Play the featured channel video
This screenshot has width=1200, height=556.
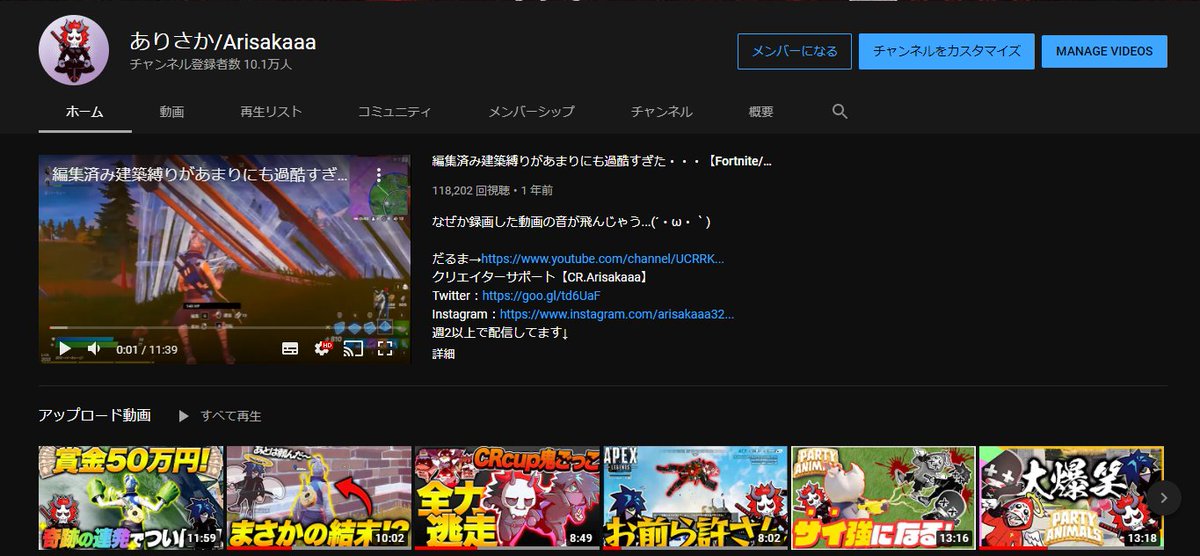coord(64,348)
